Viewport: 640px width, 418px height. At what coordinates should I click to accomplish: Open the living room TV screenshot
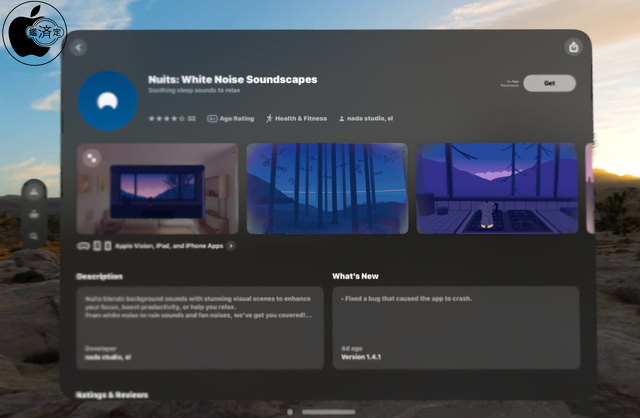click(158, 189)
